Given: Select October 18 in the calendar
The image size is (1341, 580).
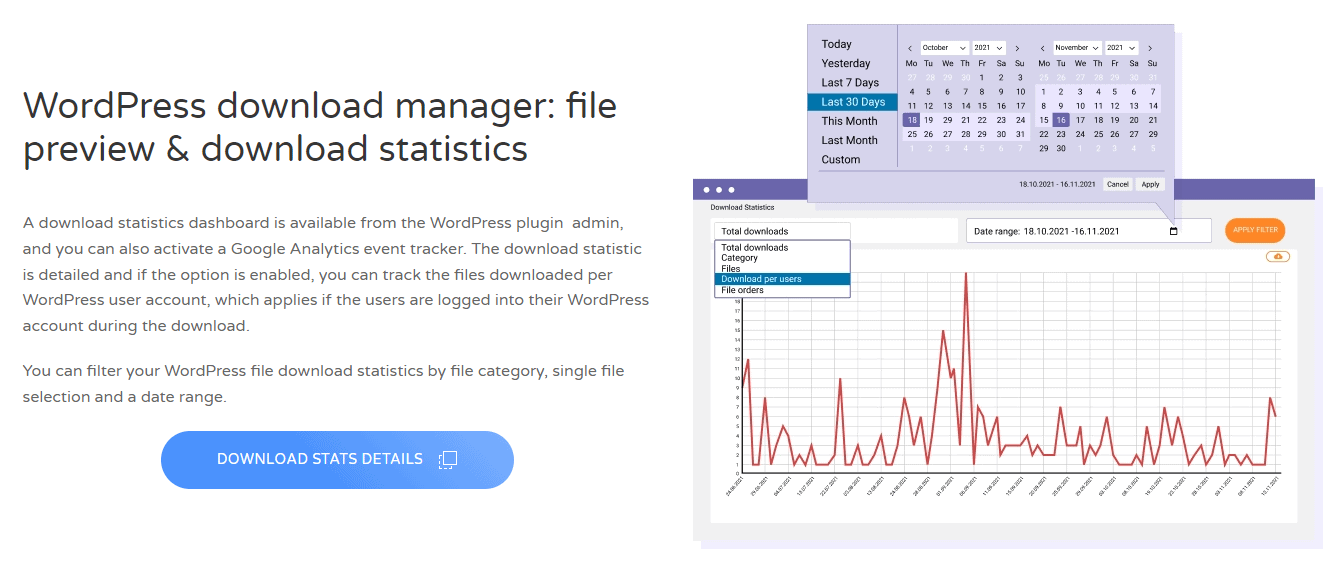Looking at the screenshot, I should click(911, 120).
